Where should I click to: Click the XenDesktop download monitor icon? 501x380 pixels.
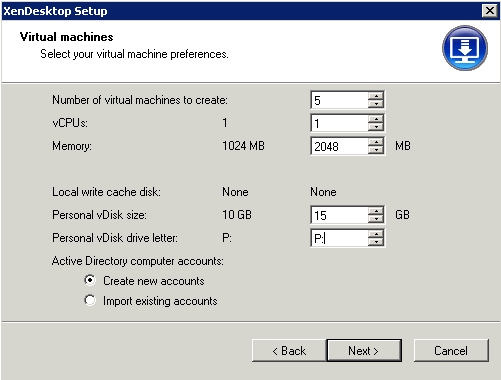[x=465, y=48]
